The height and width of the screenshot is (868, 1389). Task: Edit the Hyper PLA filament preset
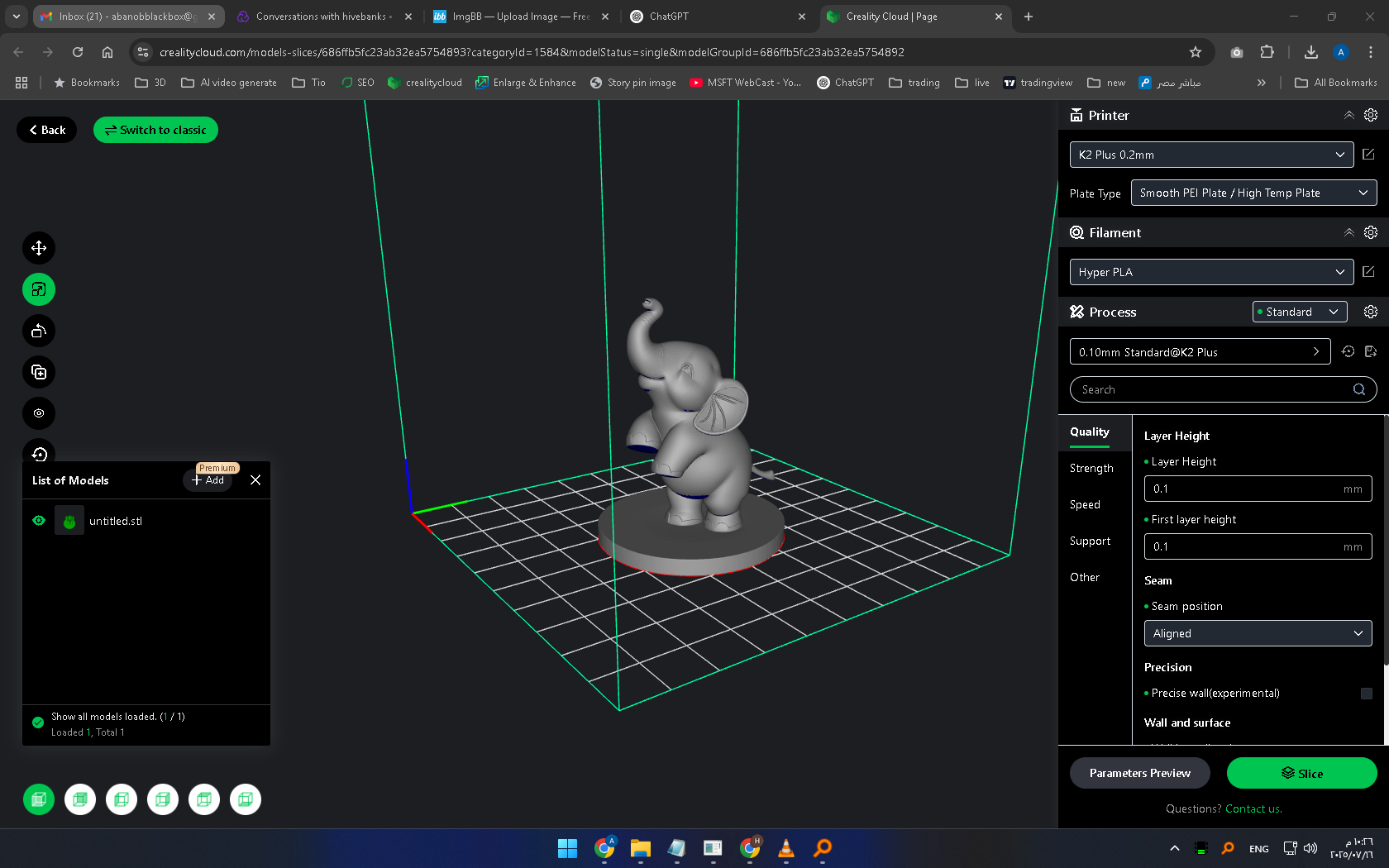1368,272
